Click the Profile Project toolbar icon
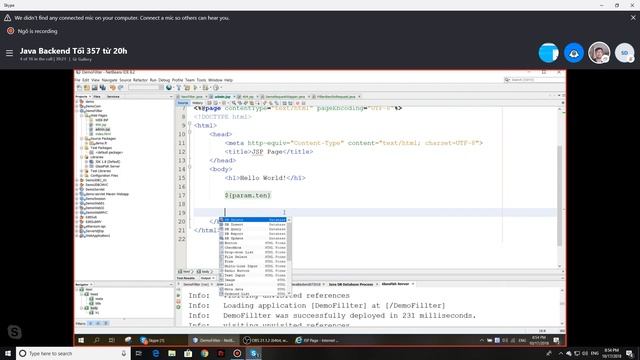640x360 pixels. coord(216,87)
